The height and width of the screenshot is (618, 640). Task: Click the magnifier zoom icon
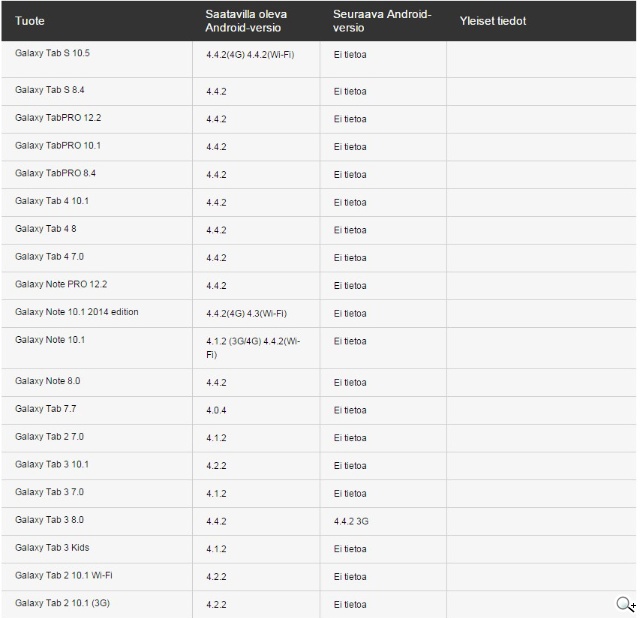[x=625, y=603]
